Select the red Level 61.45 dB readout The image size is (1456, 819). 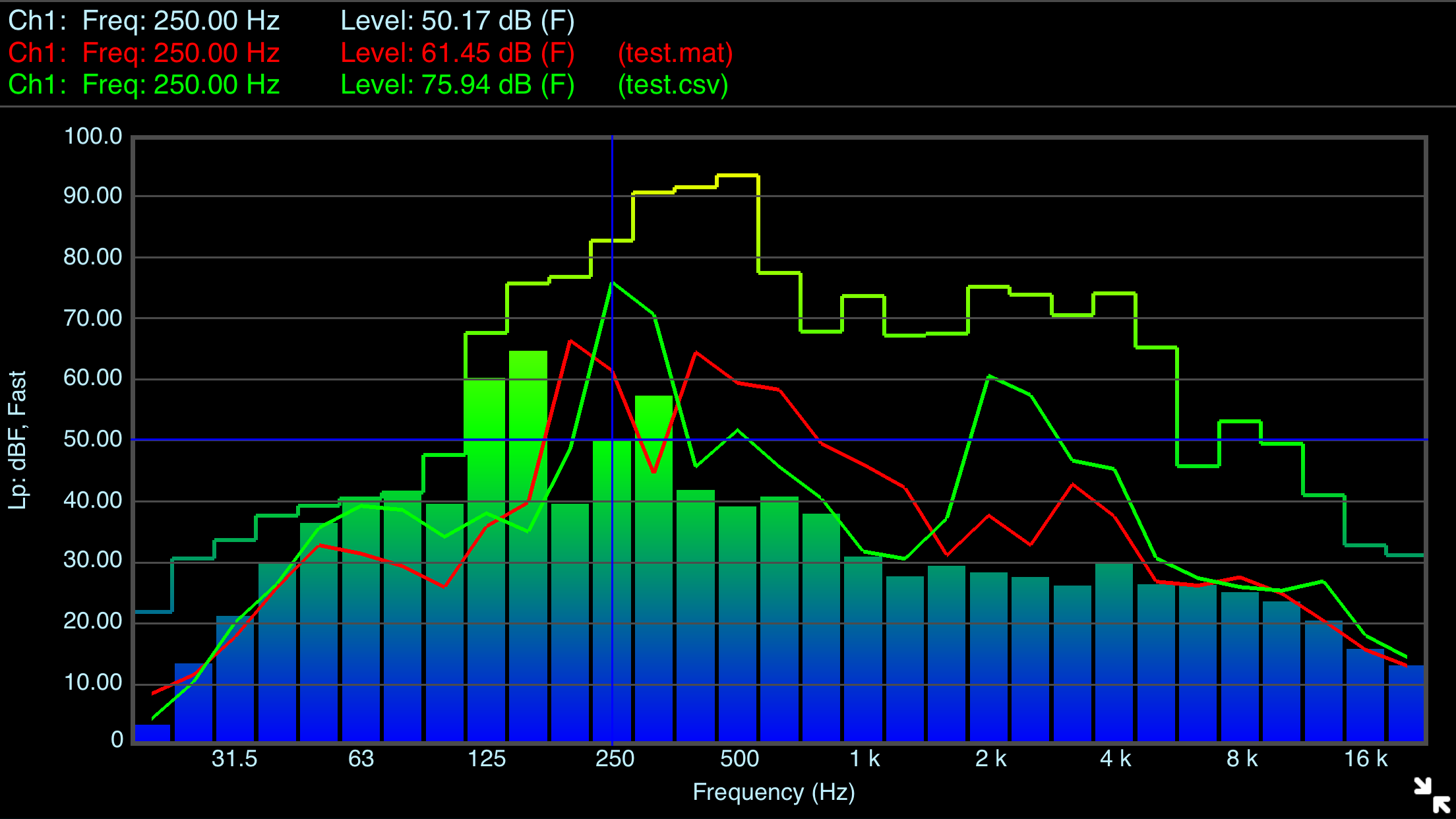[x=457, y=53]
